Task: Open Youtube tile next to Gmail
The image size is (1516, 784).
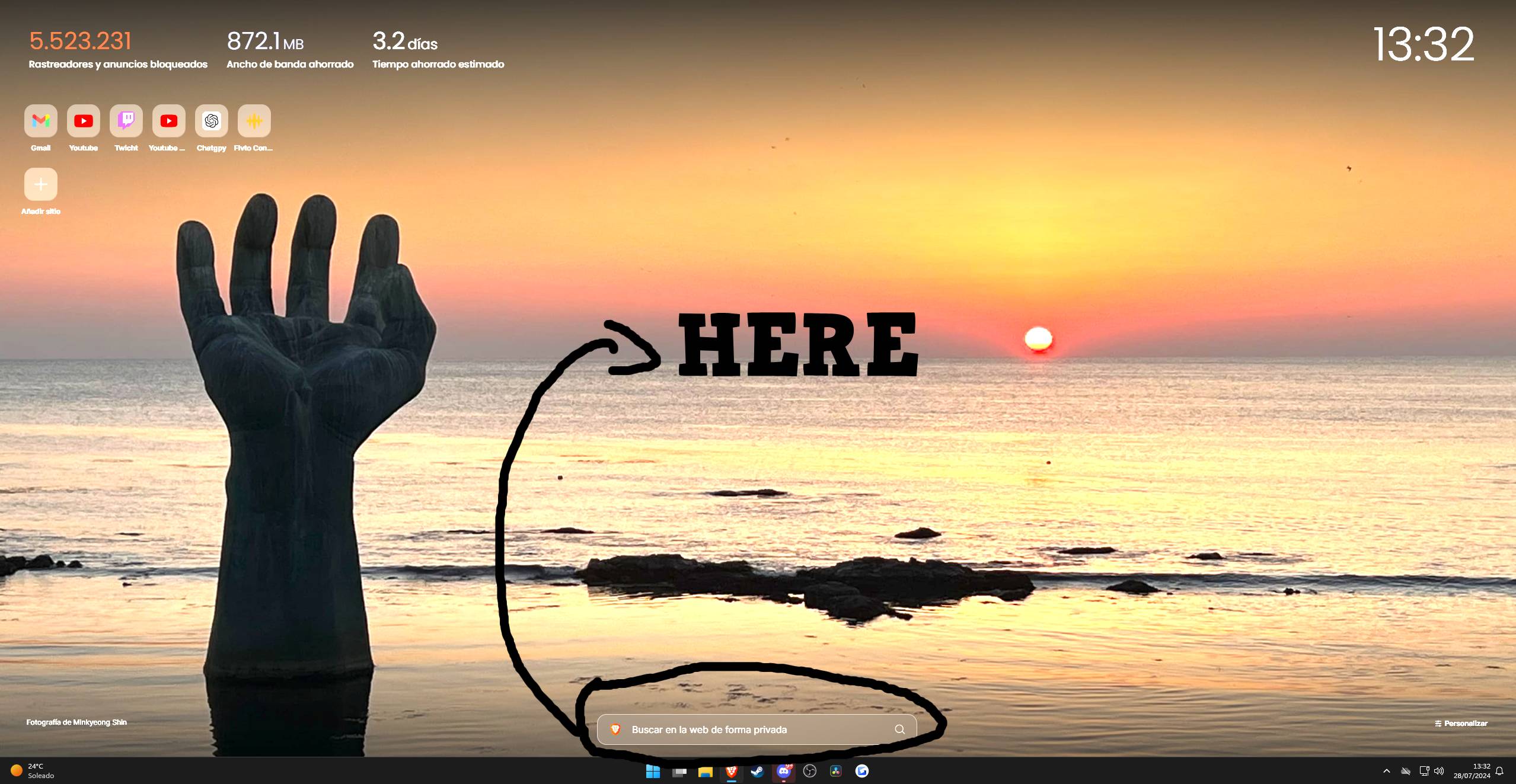Action: 84,121
